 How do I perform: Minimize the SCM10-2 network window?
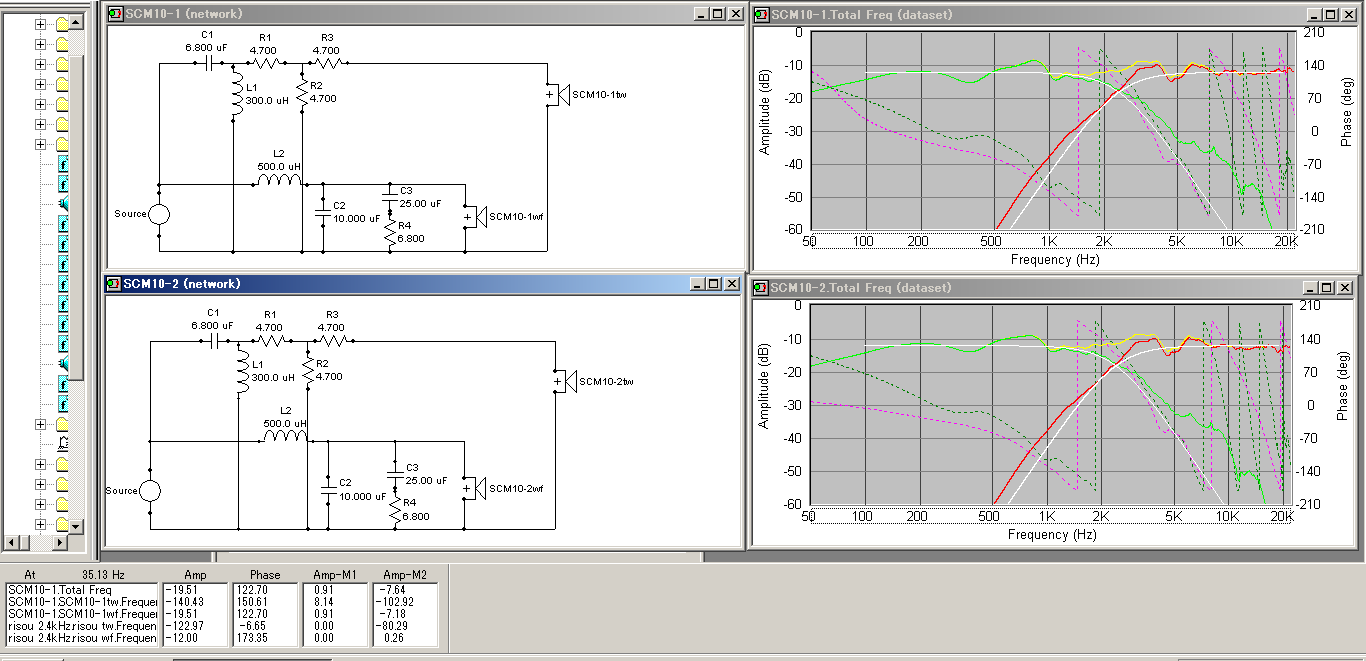coord(699,284)
